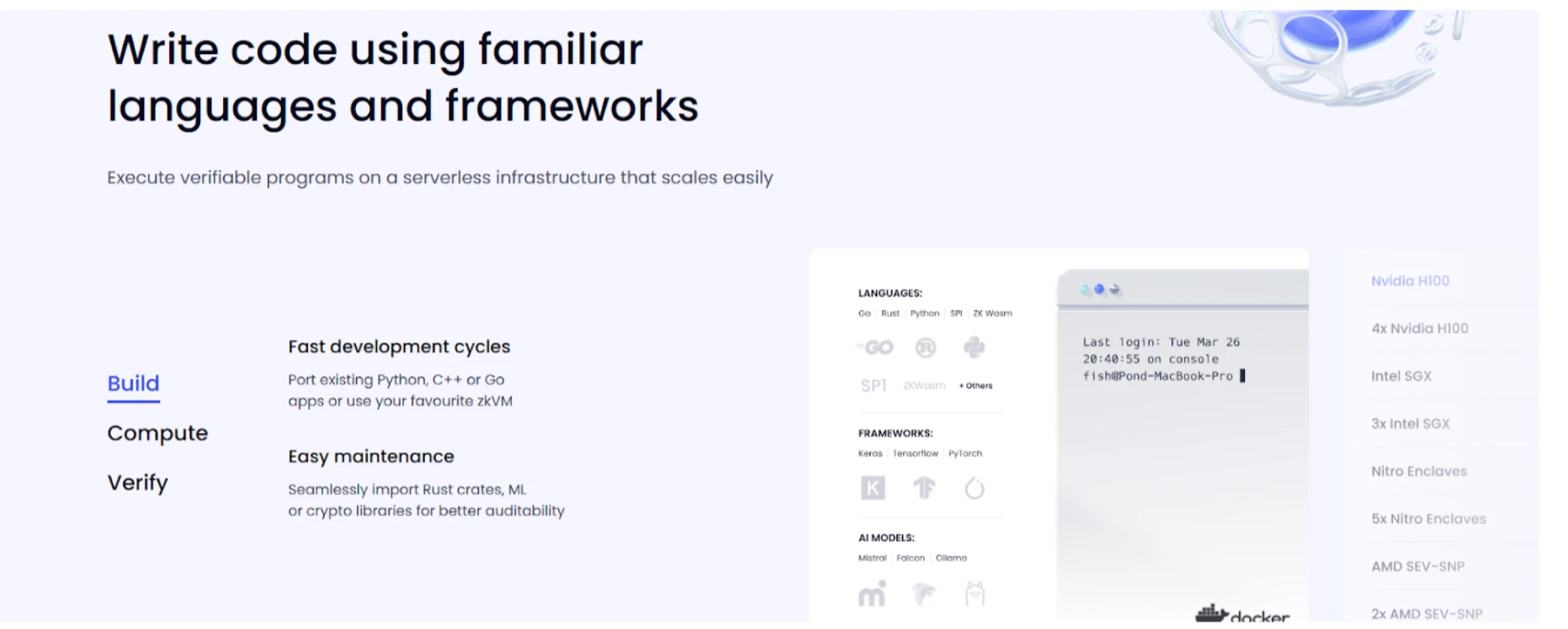
Task: Click the Rust gear logo icon
Action: [926, 348]
